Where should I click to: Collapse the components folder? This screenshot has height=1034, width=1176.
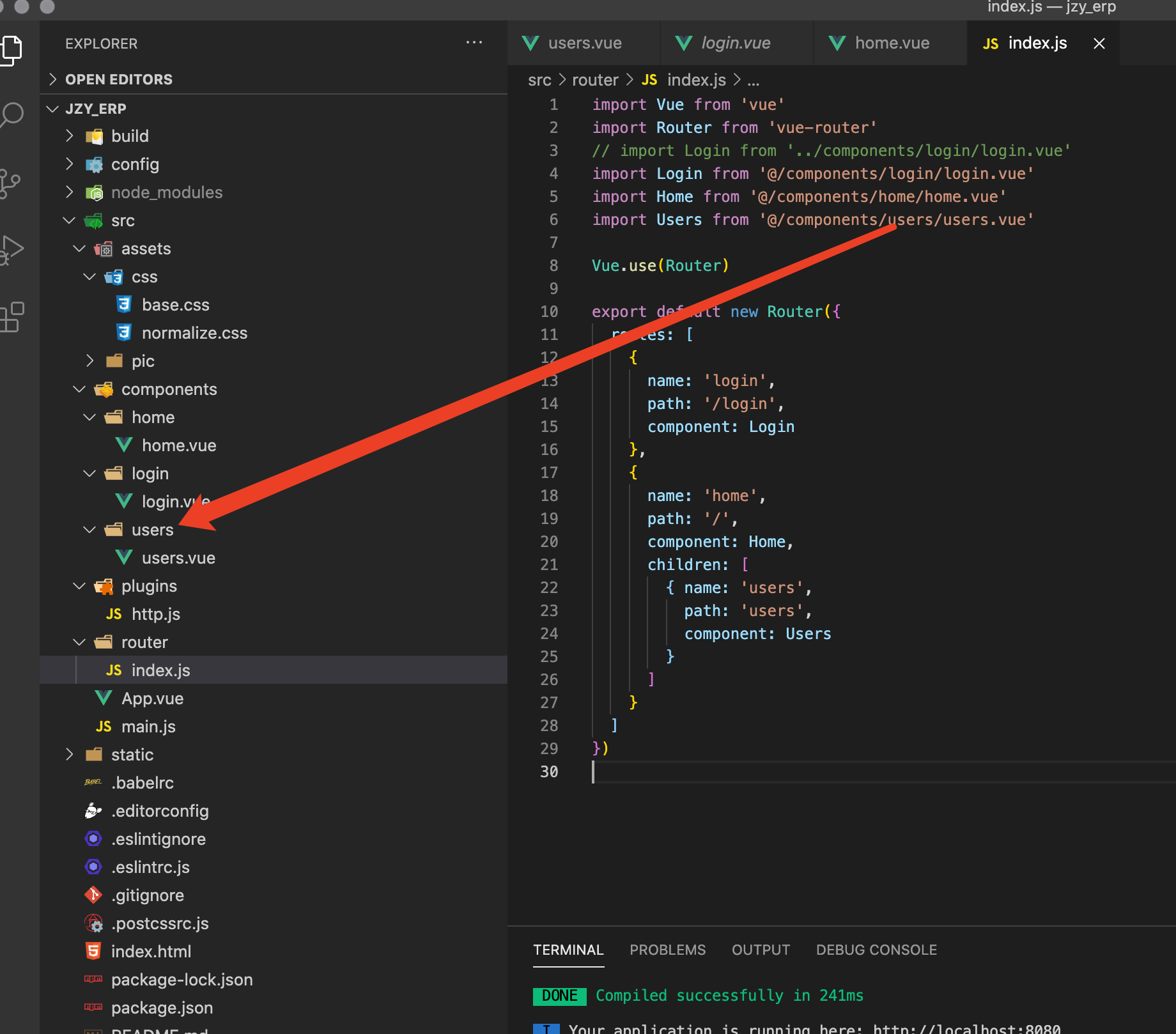pyautogui.click(x=79, y=389)
